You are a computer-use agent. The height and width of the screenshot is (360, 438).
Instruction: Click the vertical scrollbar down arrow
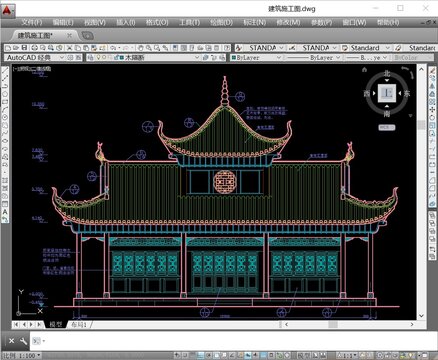tap(421, 315)
